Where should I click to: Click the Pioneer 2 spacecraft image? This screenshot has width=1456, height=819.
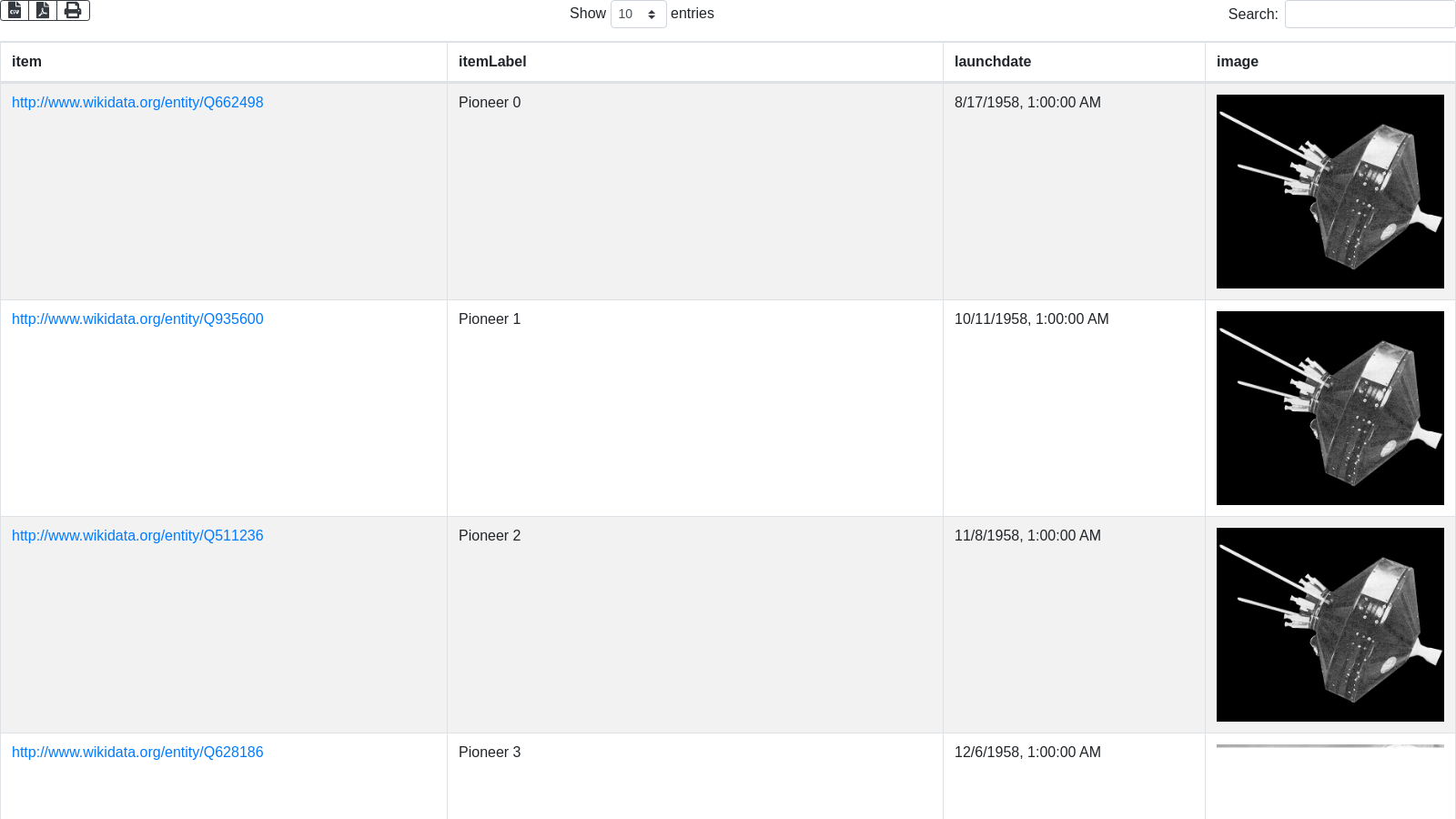[1330, 624]
